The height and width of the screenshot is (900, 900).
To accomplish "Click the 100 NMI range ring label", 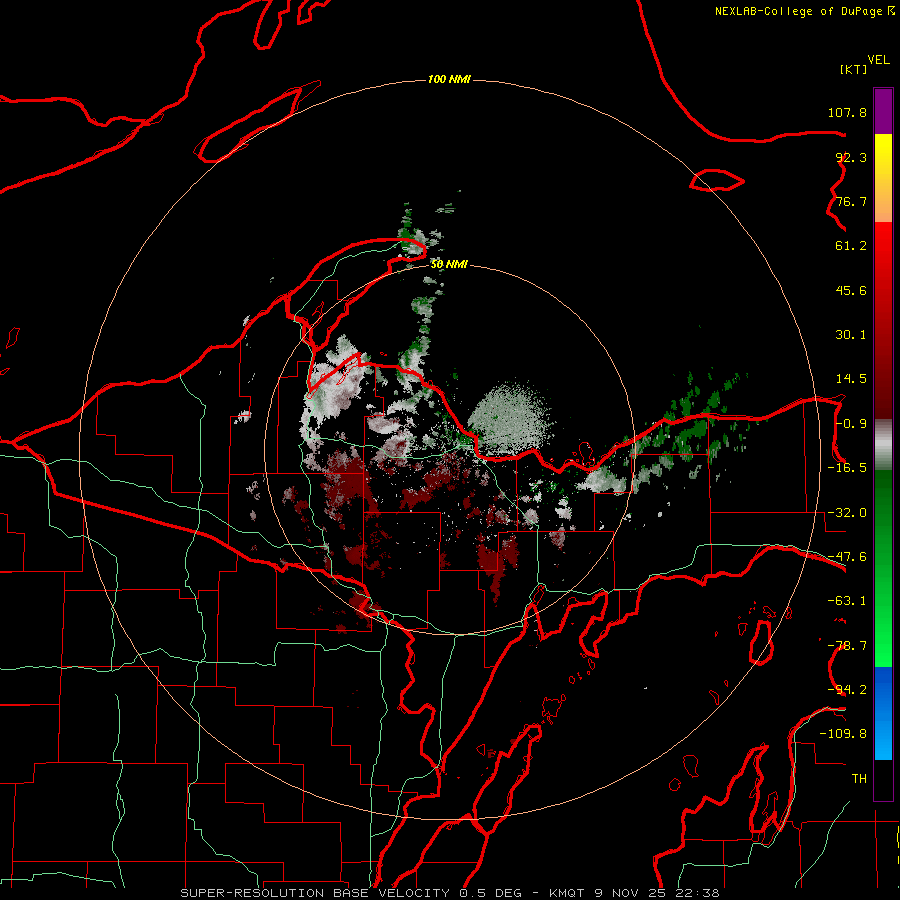I will click(449, 79).
